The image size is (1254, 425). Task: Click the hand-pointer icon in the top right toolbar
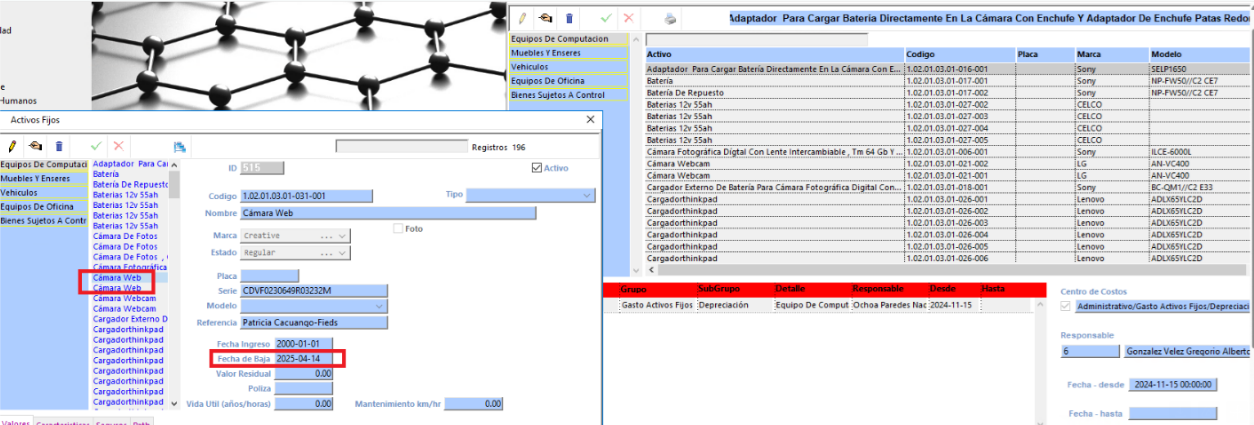[545, 18]
